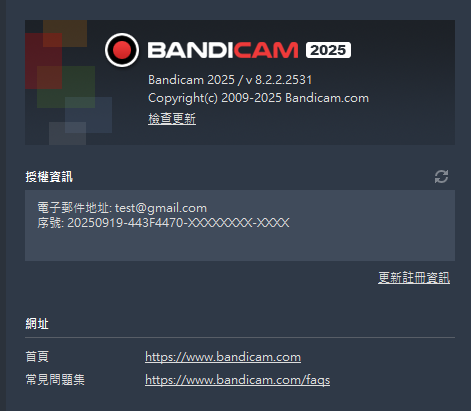This screenshot has width=471, height=411.
Task: Click the 網址 section heading
Action: point(37,324)
